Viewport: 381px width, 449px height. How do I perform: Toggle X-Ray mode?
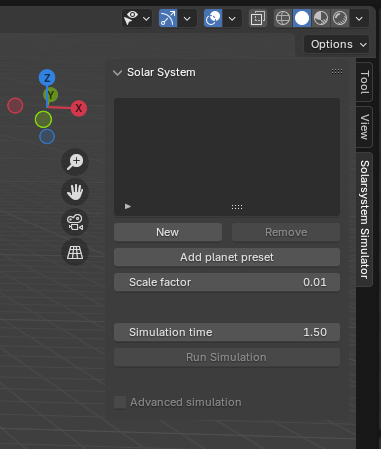[x=258, y=18]
